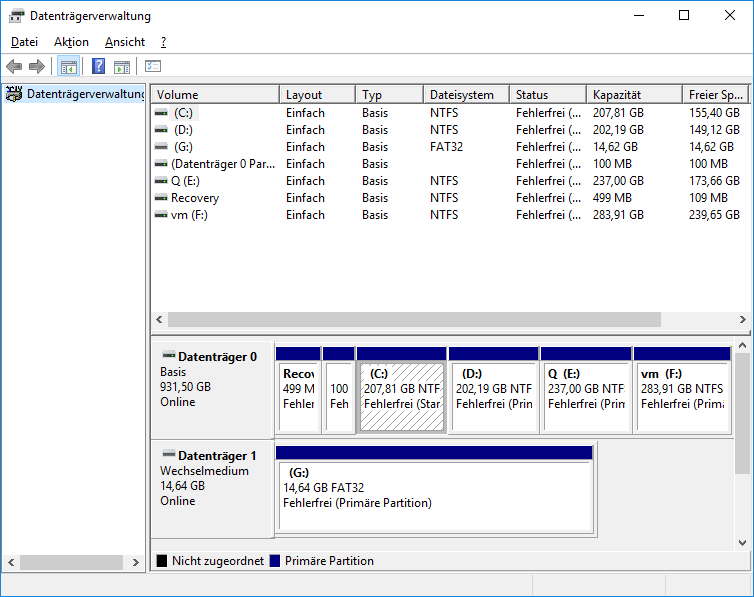Viewport: 754px width, 597px height.
Task: Click the 173,66 GB free space cell
Action: (x=714, y=181)
